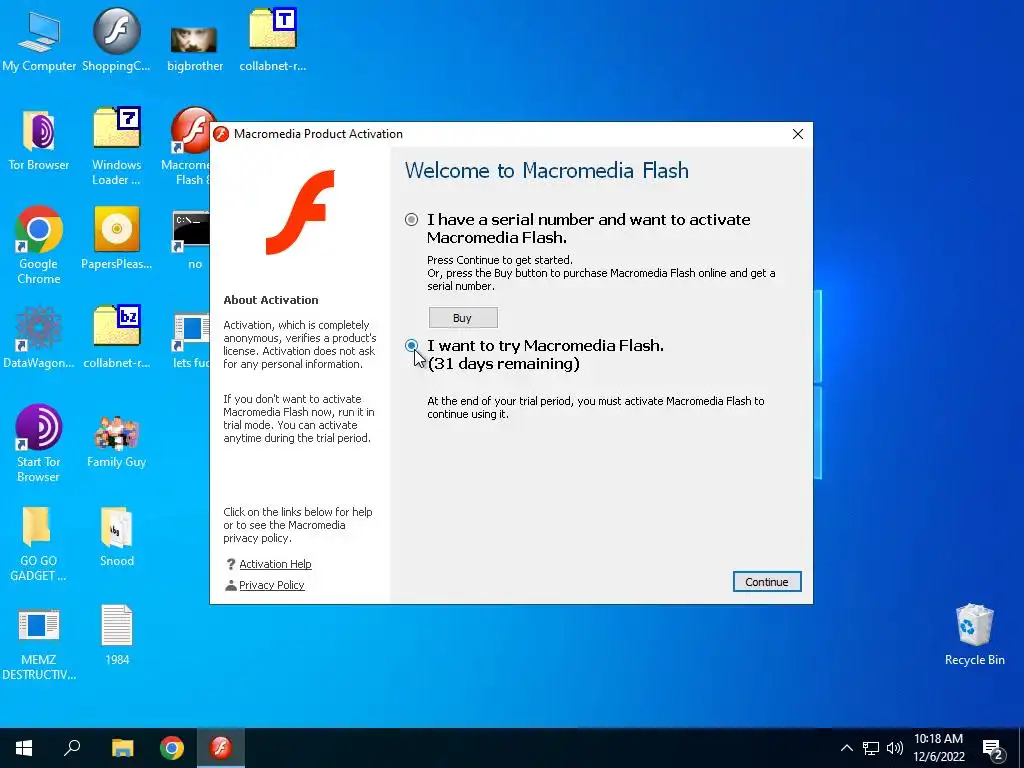Screen dimensions: 1024x768
Task: Open the DataWagon... desktop shortcut
Action: 39,338
